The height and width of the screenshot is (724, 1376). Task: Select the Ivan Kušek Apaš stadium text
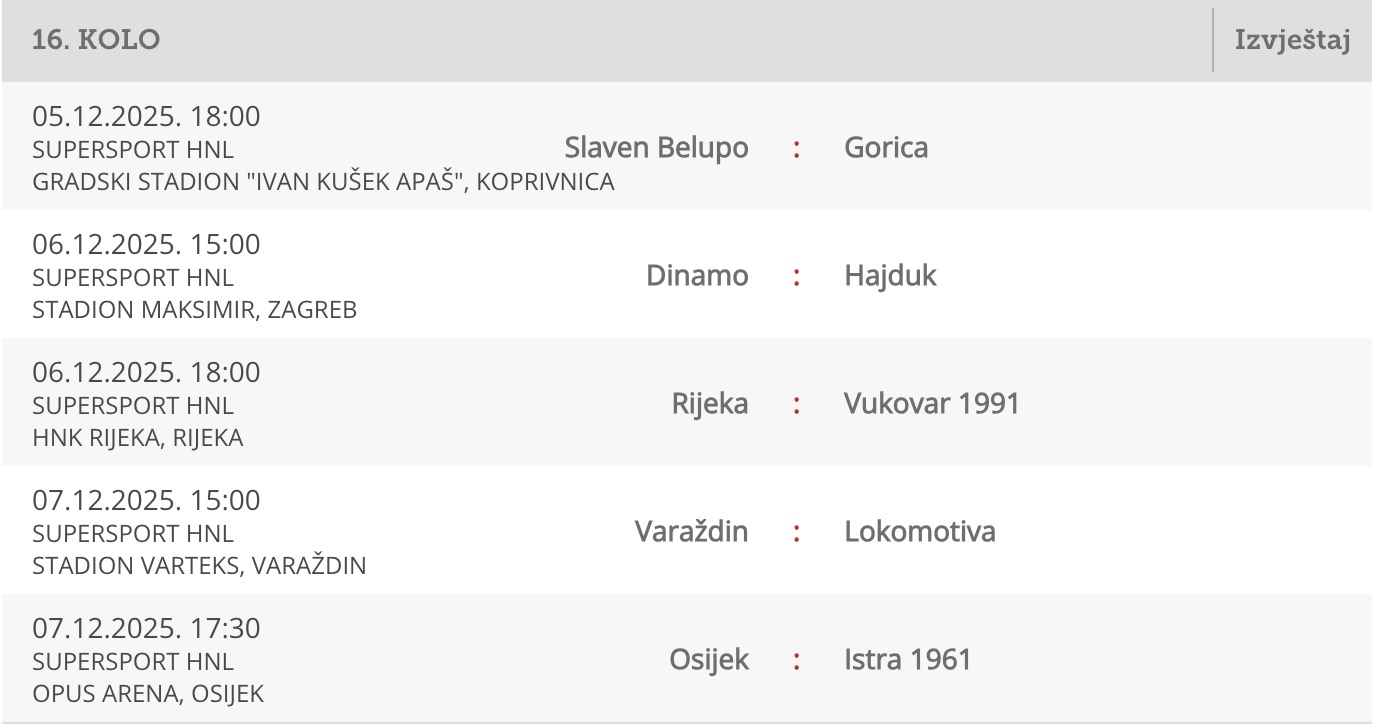coord(323,182)
